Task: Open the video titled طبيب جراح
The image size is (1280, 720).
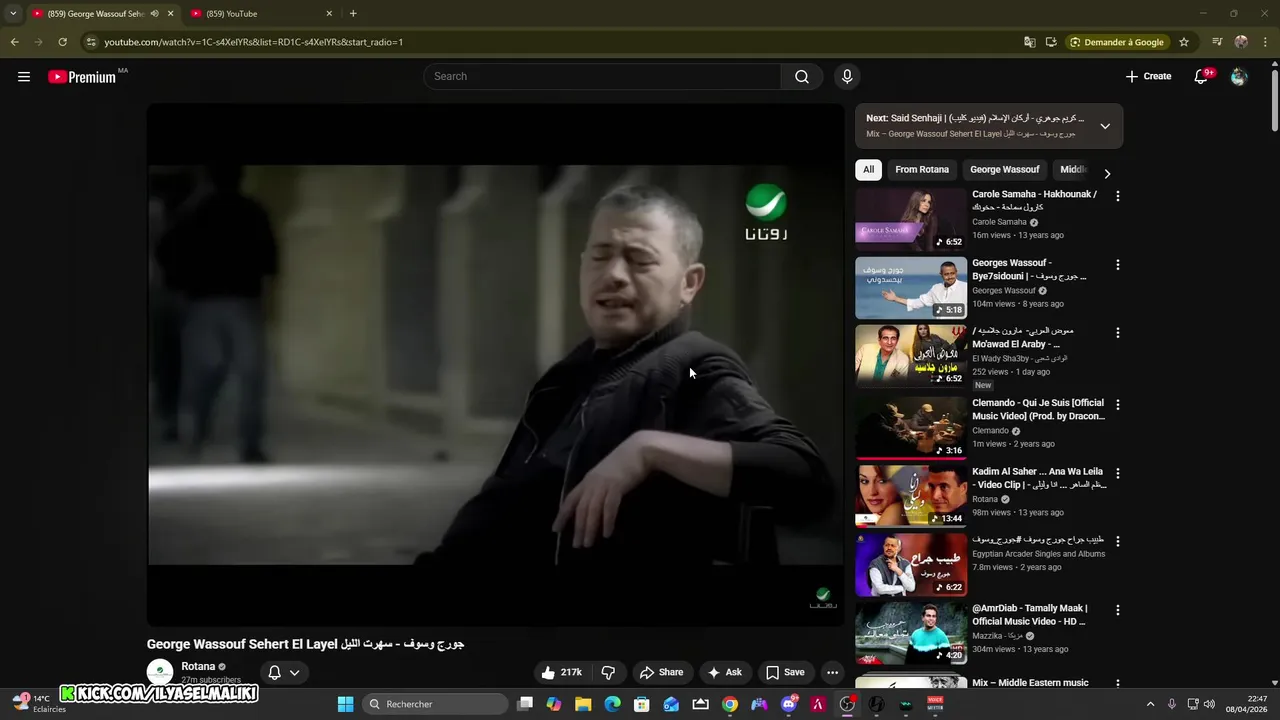Action: 1038,540
